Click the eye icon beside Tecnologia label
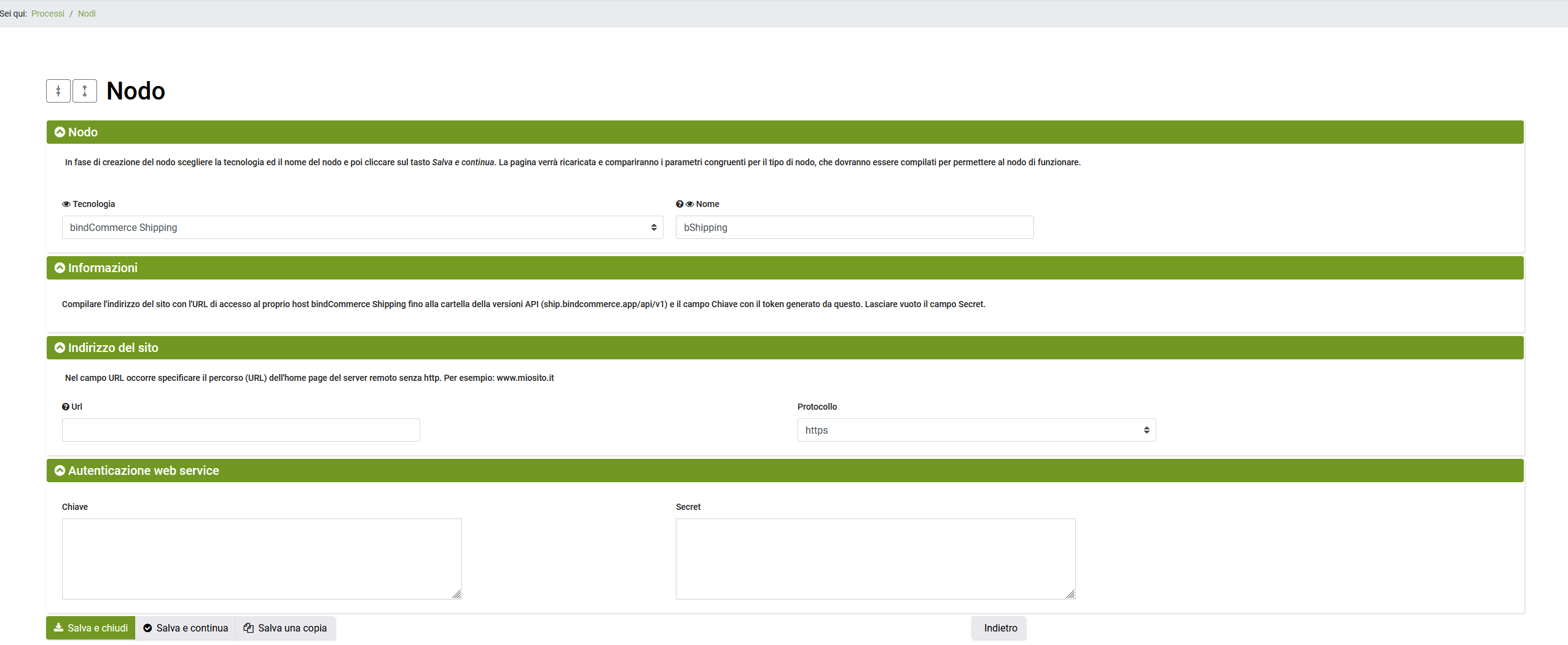 (66, 205)
